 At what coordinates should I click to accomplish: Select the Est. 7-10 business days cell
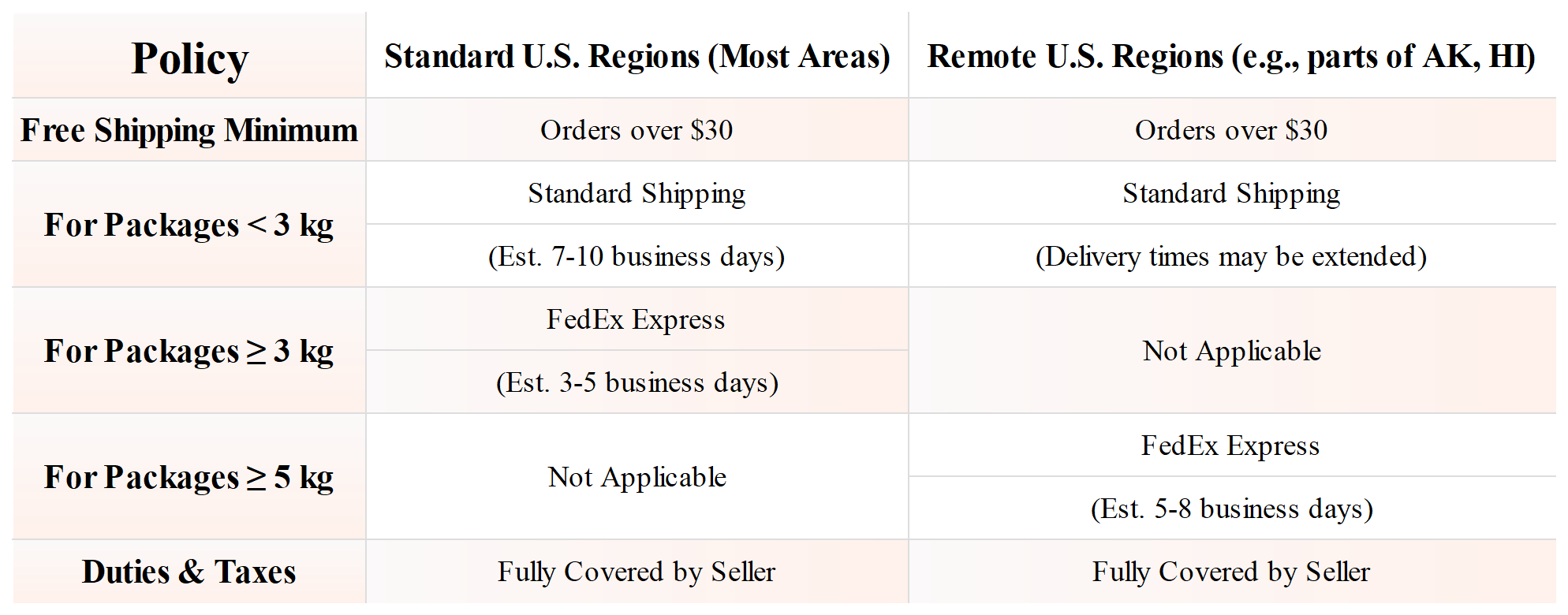coord(637,256)
